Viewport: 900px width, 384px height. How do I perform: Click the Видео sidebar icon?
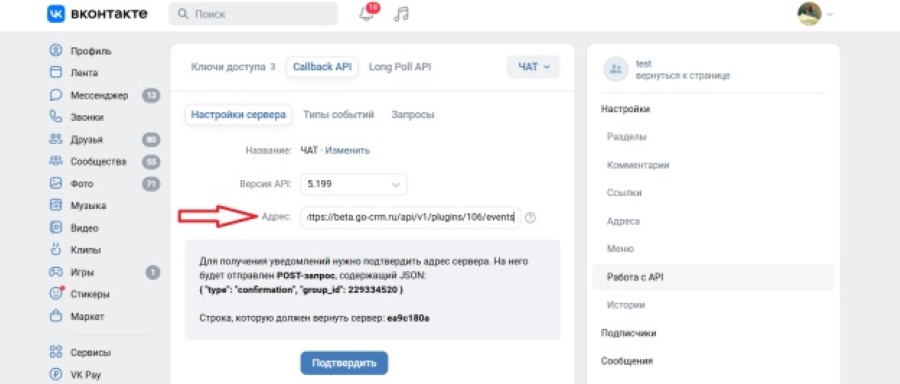pyautogui.click(x=56, y=228)
